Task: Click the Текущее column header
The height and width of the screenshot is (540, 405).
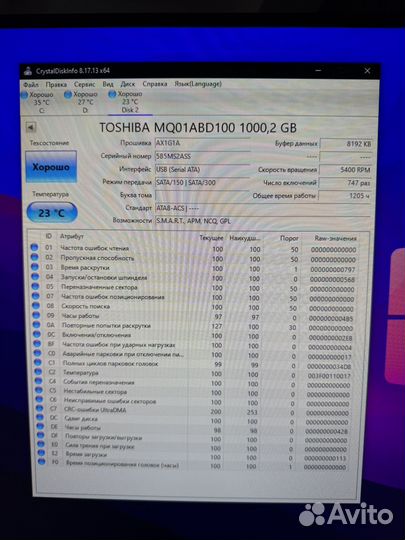Action: click(x=211, y=238)
